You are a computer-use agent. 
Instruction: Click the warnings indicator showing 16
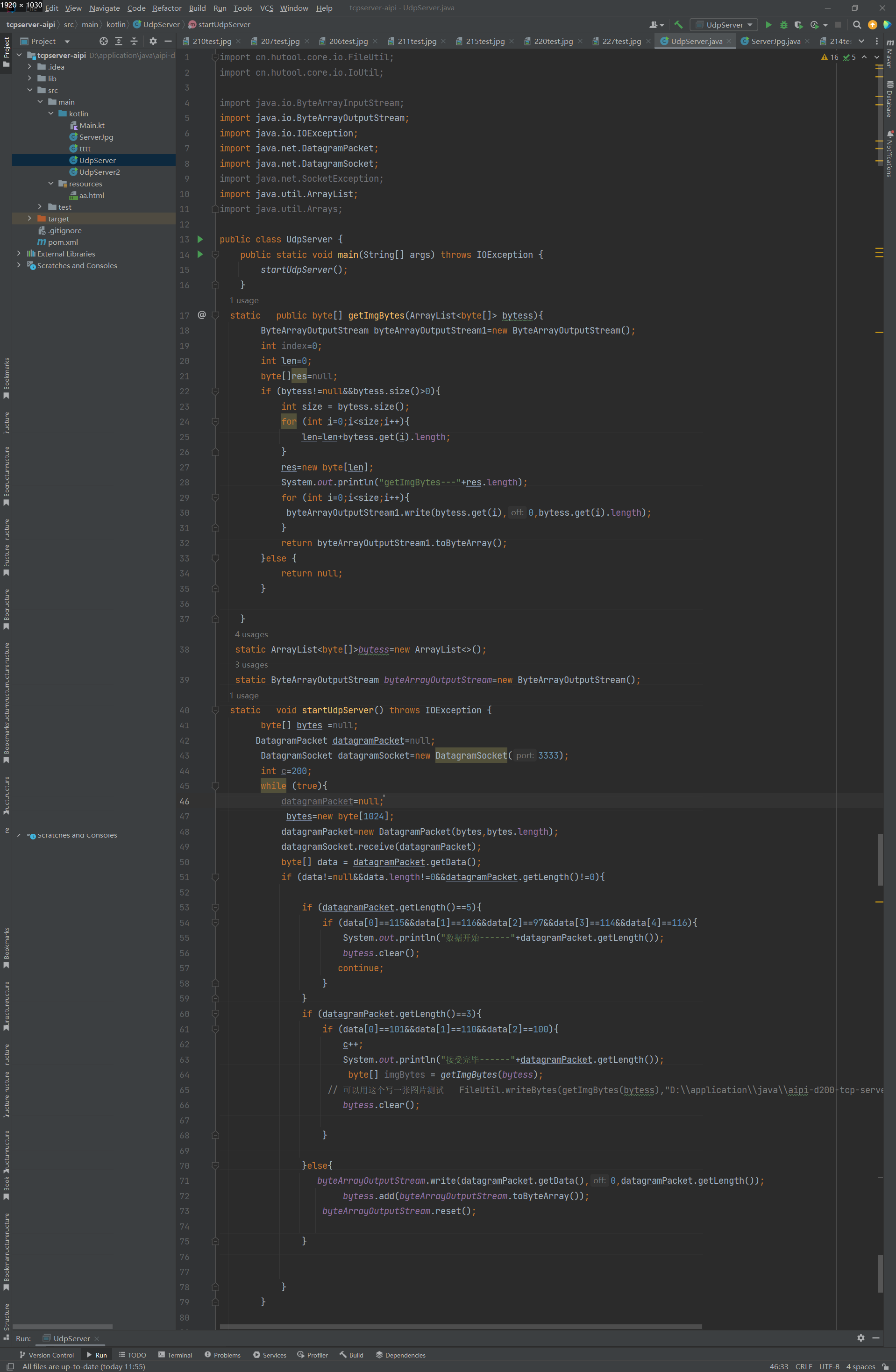pos(830,57)
